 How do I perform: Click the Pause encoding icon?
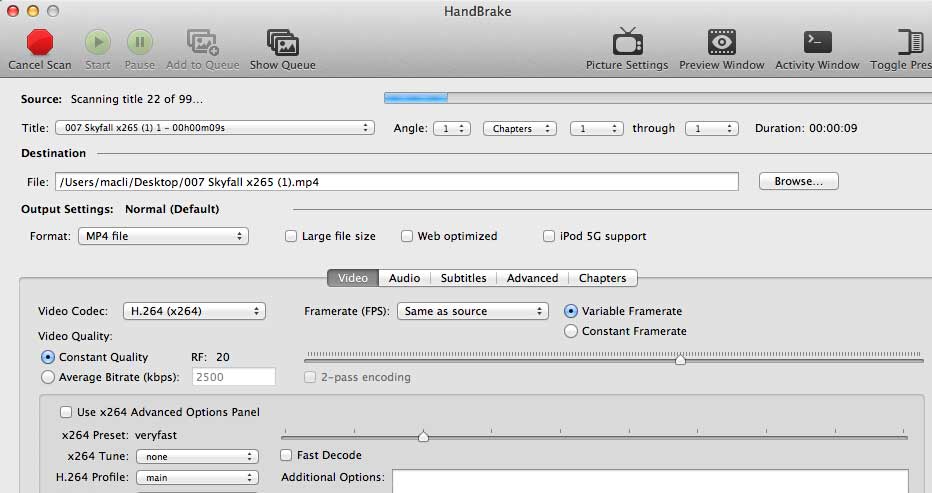pyautogui.click(x=140, y=42)
